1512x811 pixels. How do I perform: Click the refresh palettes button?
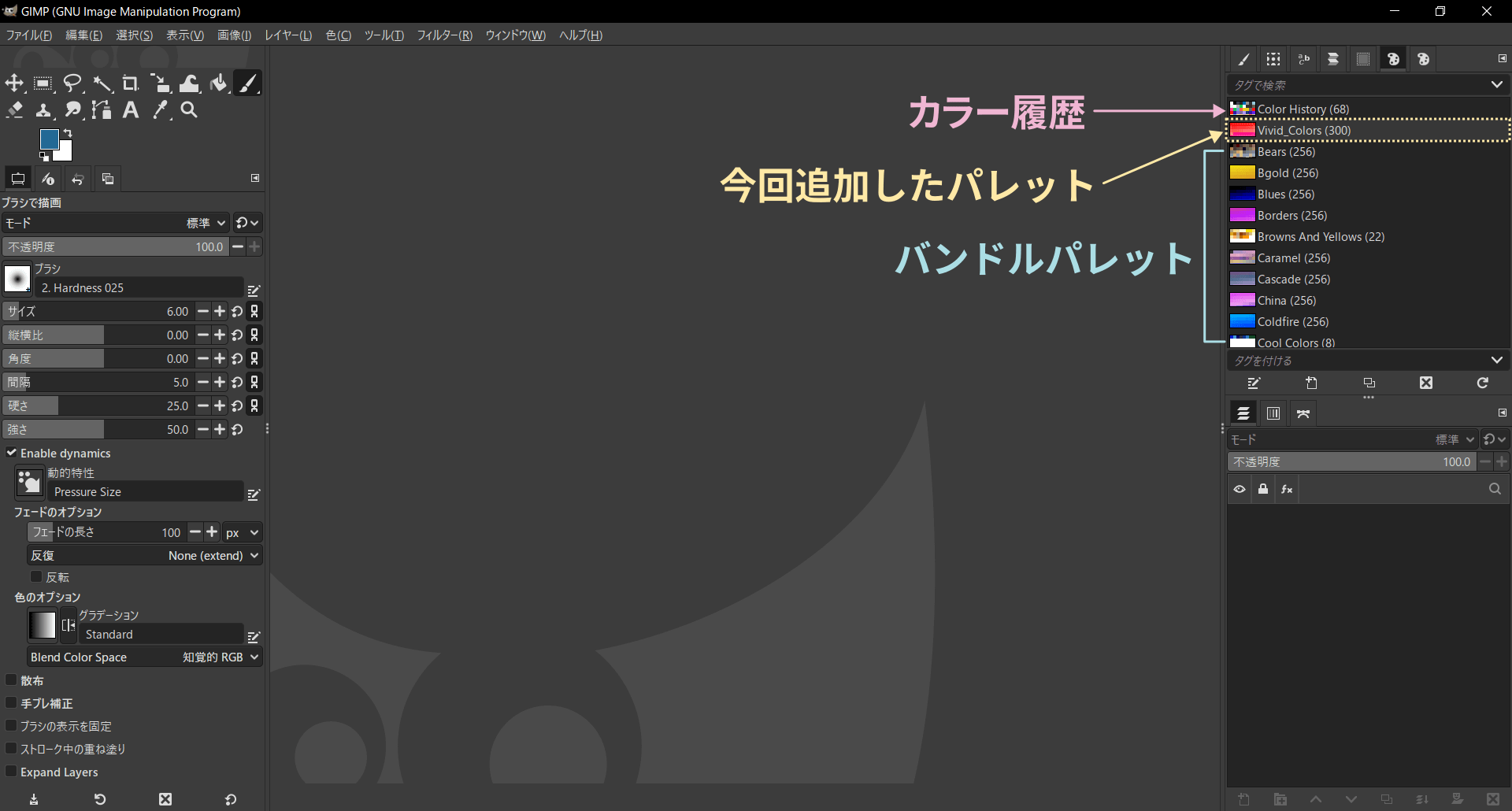click(1483, 383)
